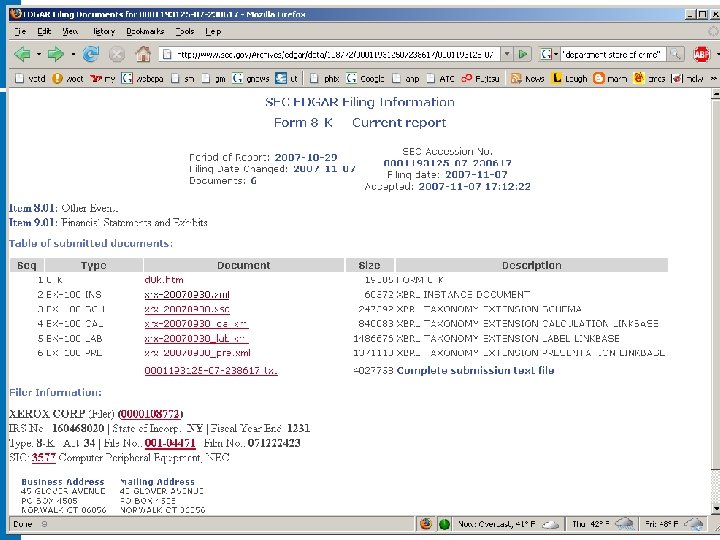Open the d8k.htm document link

pos(164,280)
